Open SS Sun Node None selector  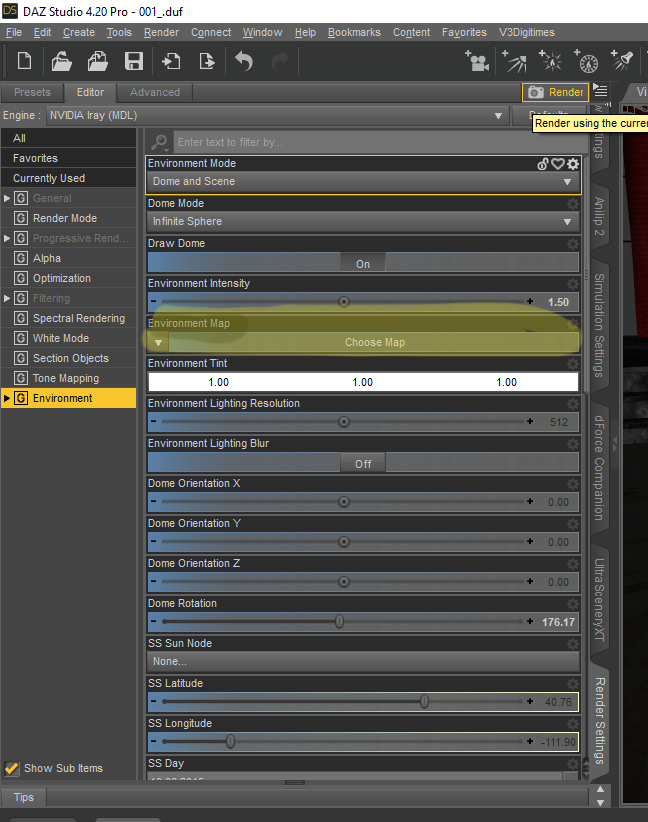pos(363,662)
